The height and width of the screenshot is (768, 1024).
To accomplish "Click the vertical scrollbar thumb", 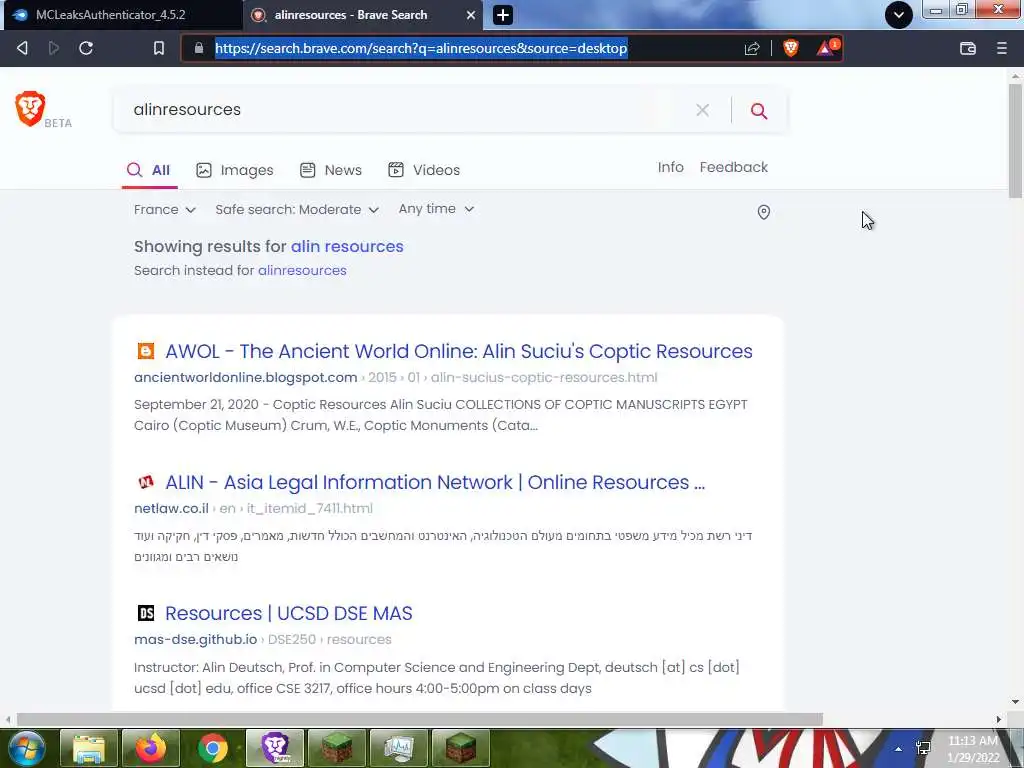I will [1014, 140].
